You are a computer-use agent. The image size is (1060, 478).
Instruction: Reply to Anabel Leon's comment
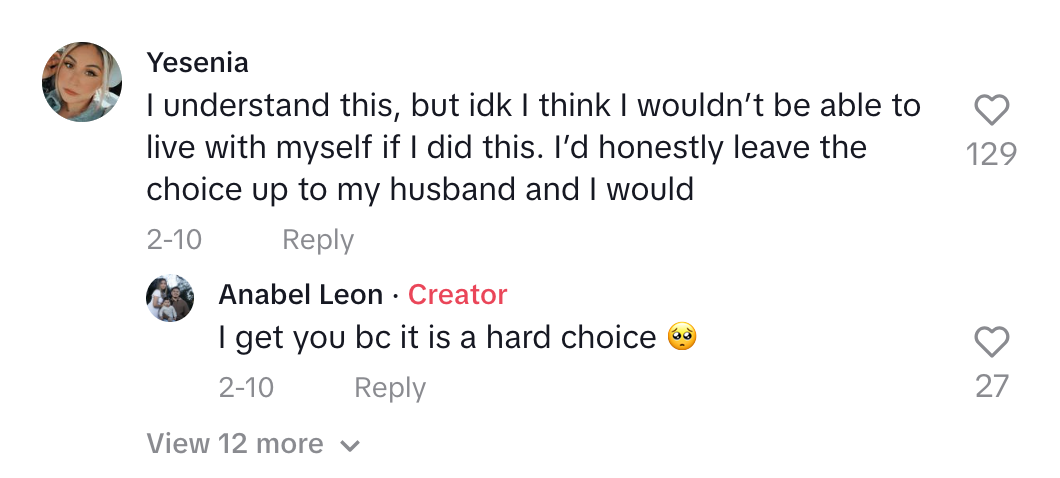tap(390, 388)
